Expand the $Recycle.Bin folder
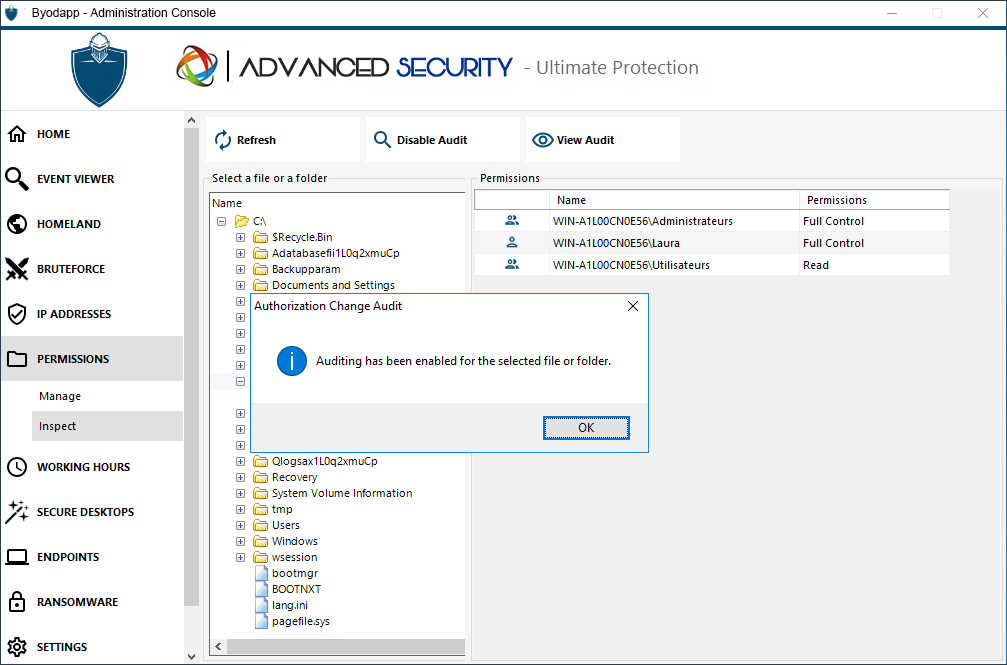The height and width of the screenshot is (665, 1007). pos(240,237)
